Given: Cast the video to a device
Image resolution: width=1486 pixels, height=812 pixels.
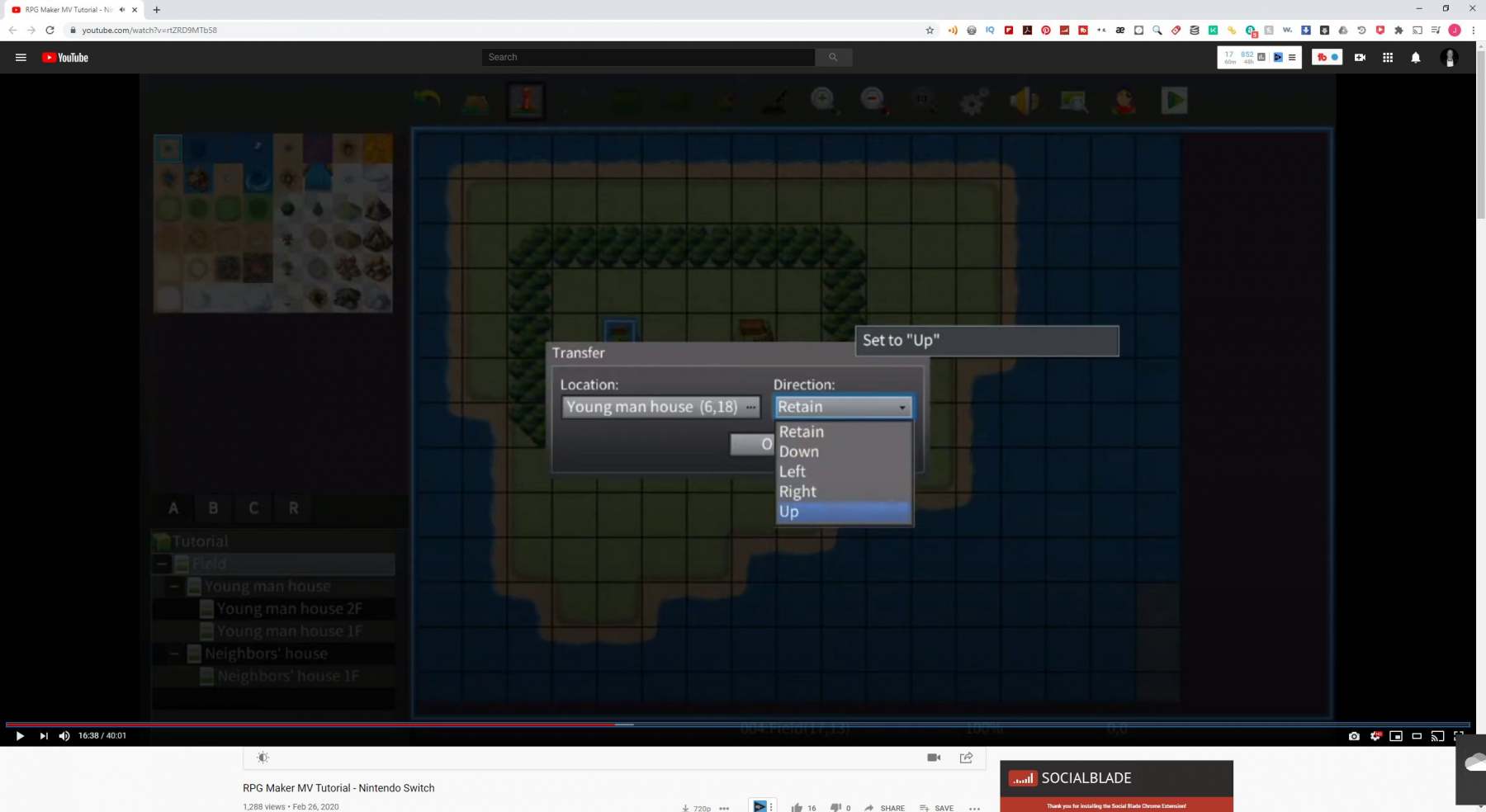Looking at the screenshot, I should click(x=1437, y=736).
